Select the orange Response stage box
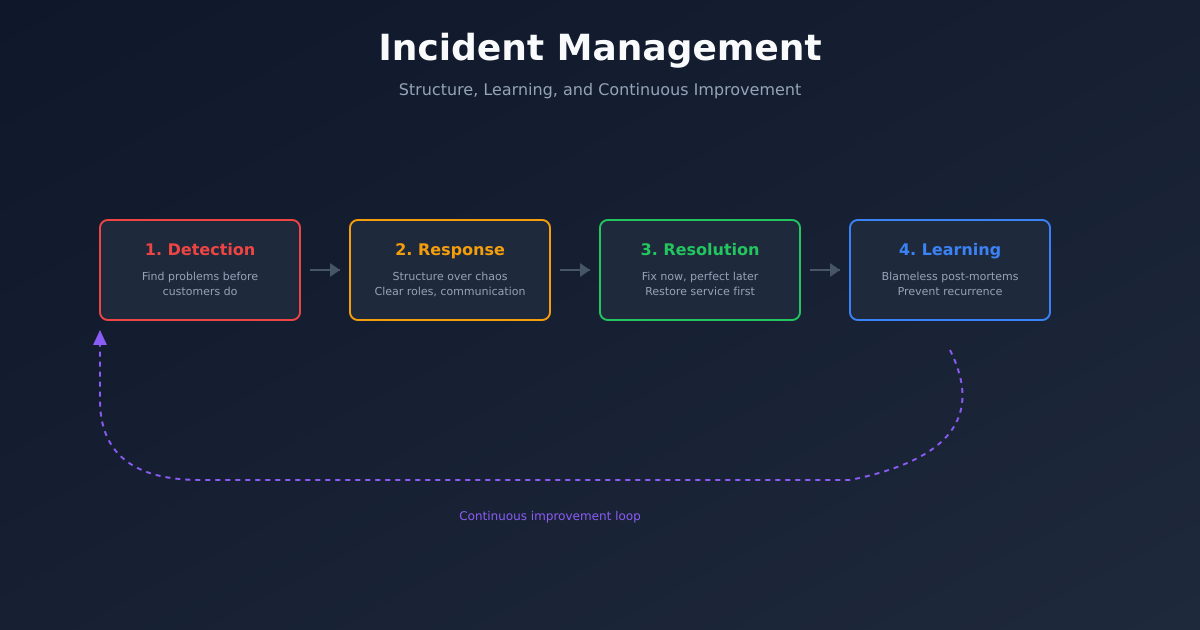Image resolution: width=1200 pixels, height=630 pixels. [x=450, y=270]
